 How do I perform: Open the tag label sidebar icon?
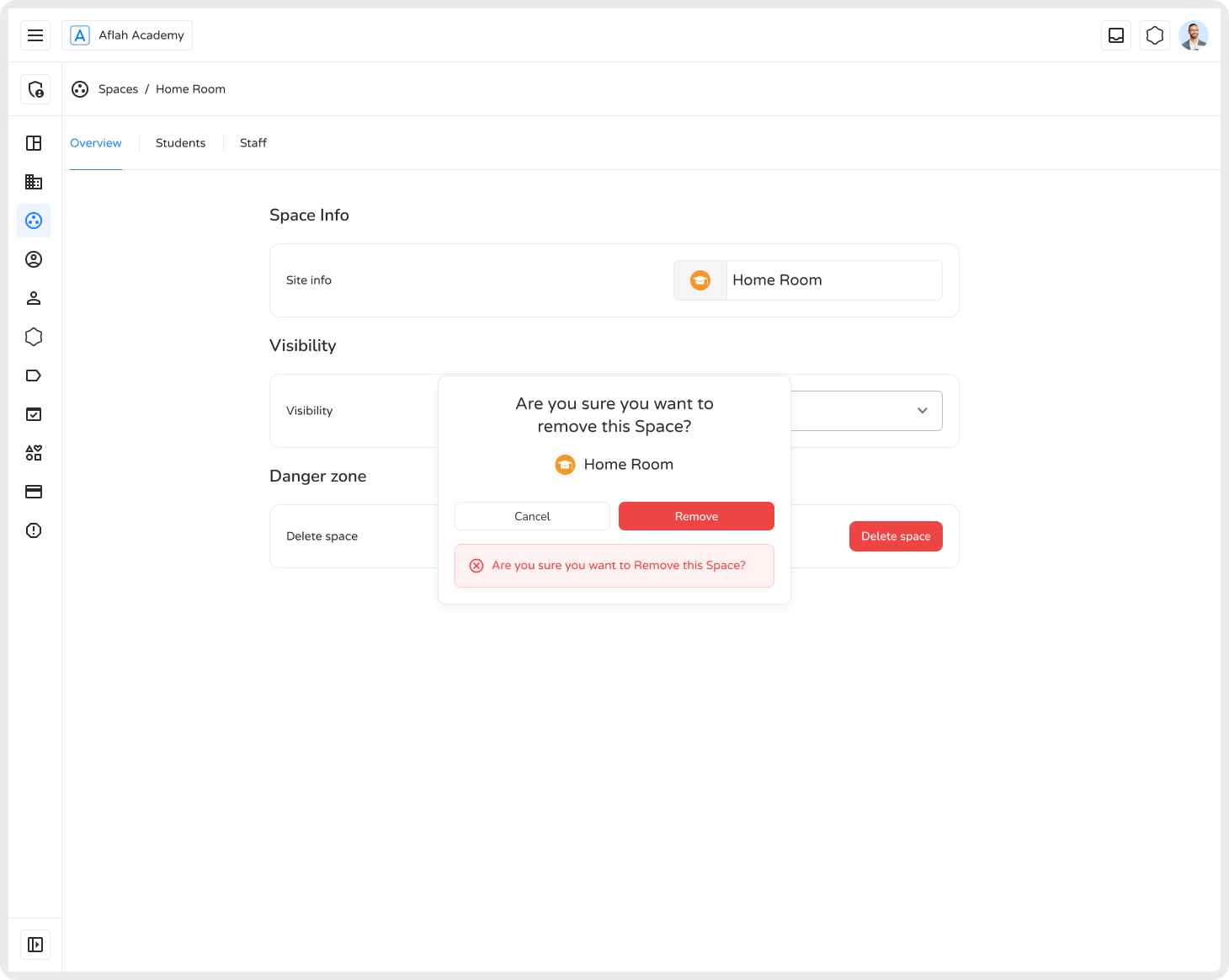point(34,375)
